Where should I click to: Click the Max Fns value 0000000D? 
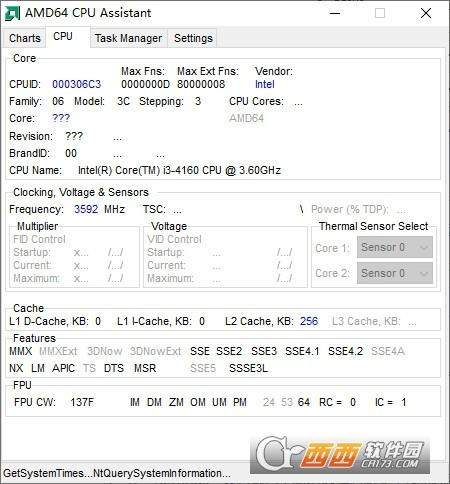[x=145, y=84]
